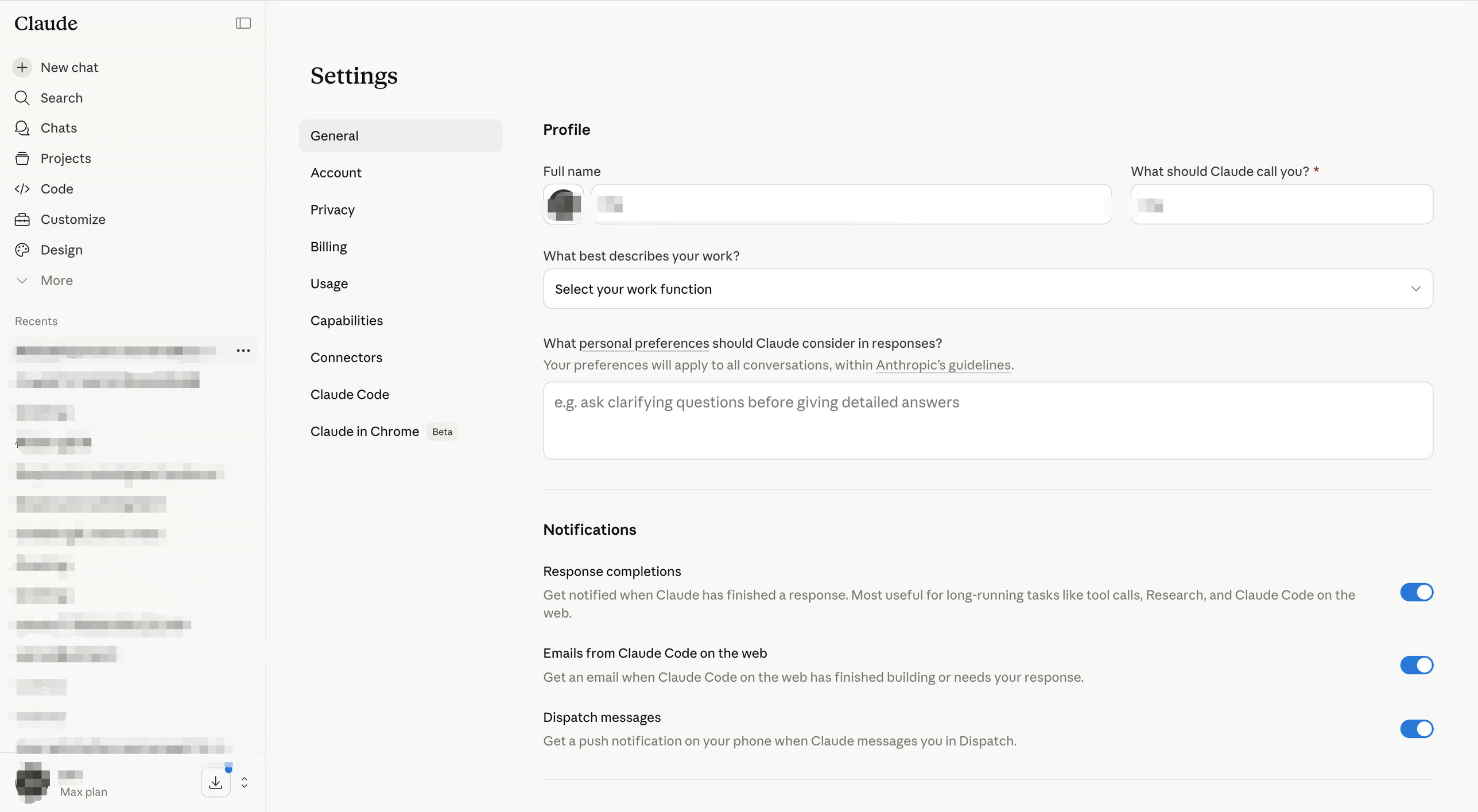This screenshot has height=812, width=1478.
Task: Click the Notifications section heading
Action: click(589, 530)
